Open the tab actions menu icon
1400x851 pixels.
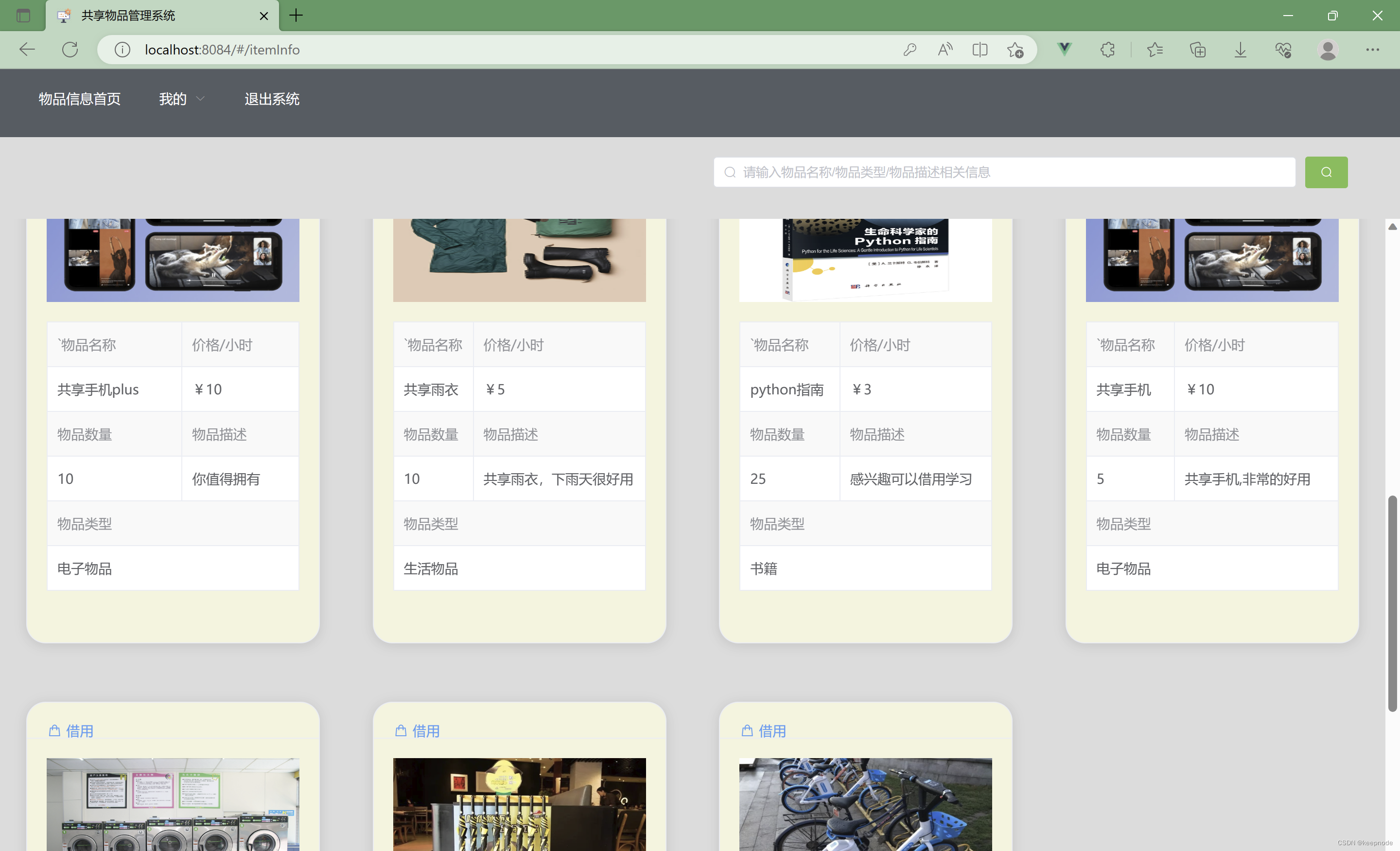[x=23, y=16]
